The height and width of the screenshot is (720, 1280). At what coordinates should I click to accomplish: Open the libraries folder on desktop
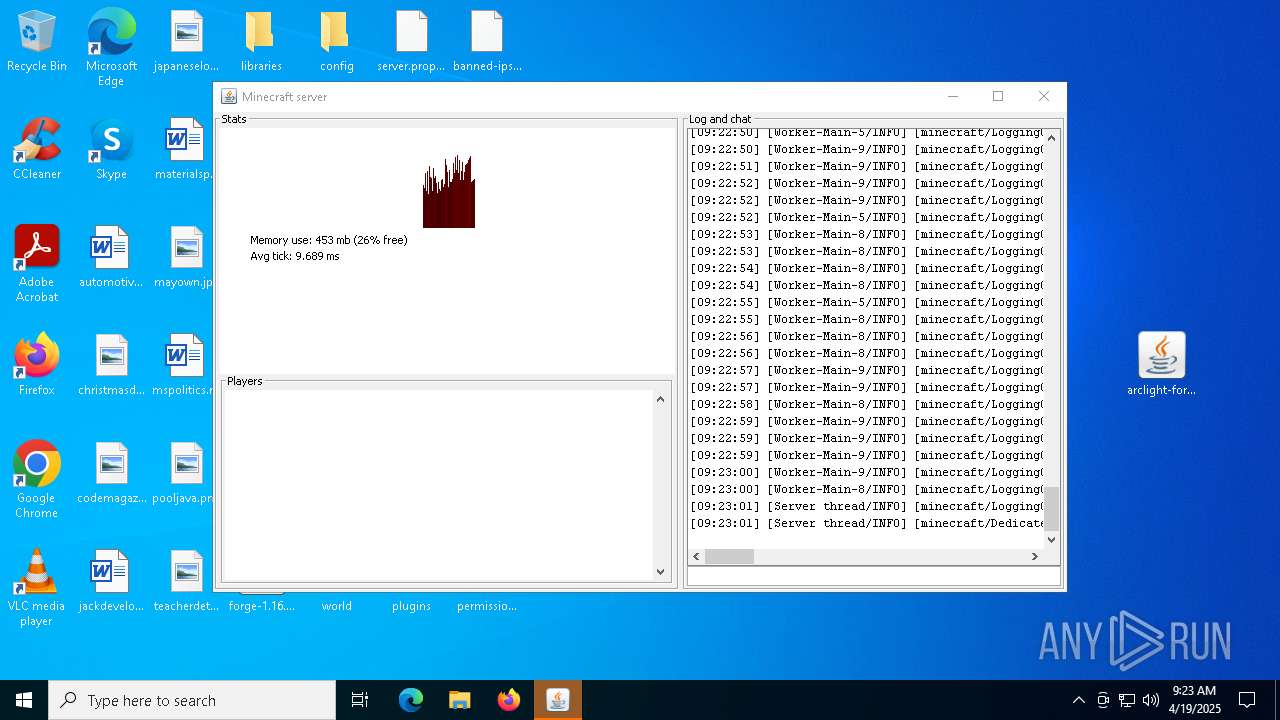[x=261, y=41]
